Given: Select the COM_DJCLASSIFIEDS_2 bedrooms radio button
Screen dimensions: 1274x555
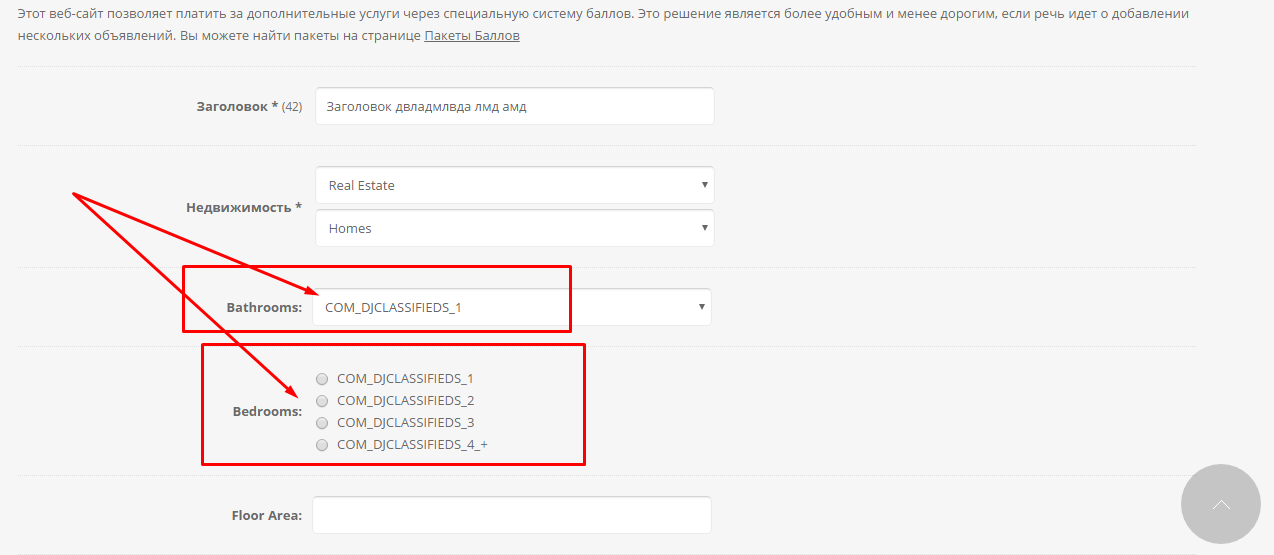Looking at the screenshot, I should tap(322, 401).
